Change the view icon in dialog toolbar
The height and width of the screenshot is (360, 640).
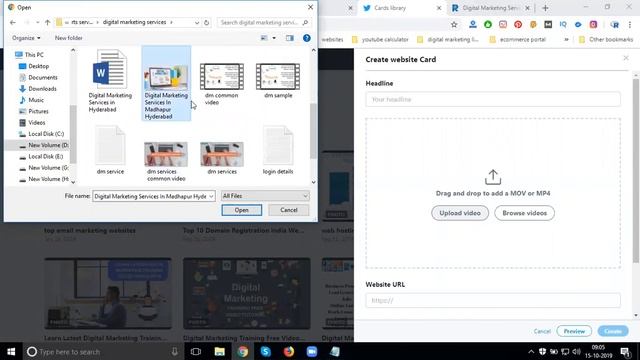point(264,38)
